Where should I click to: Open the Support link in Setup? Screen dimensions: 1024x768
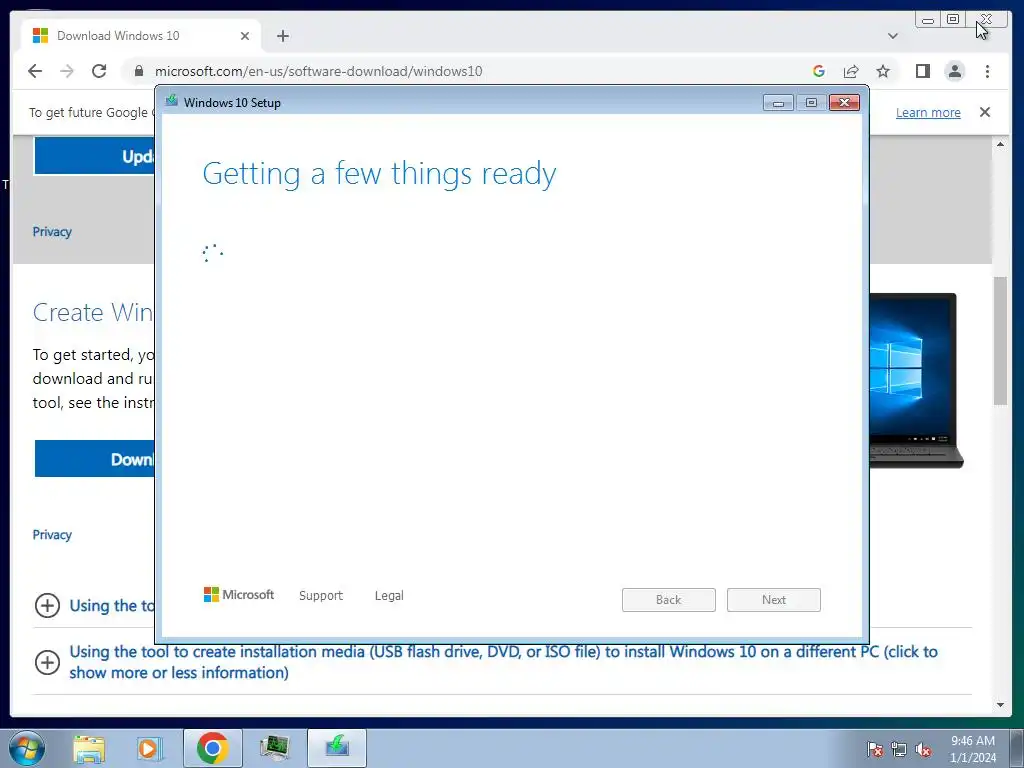pos(321,596)
